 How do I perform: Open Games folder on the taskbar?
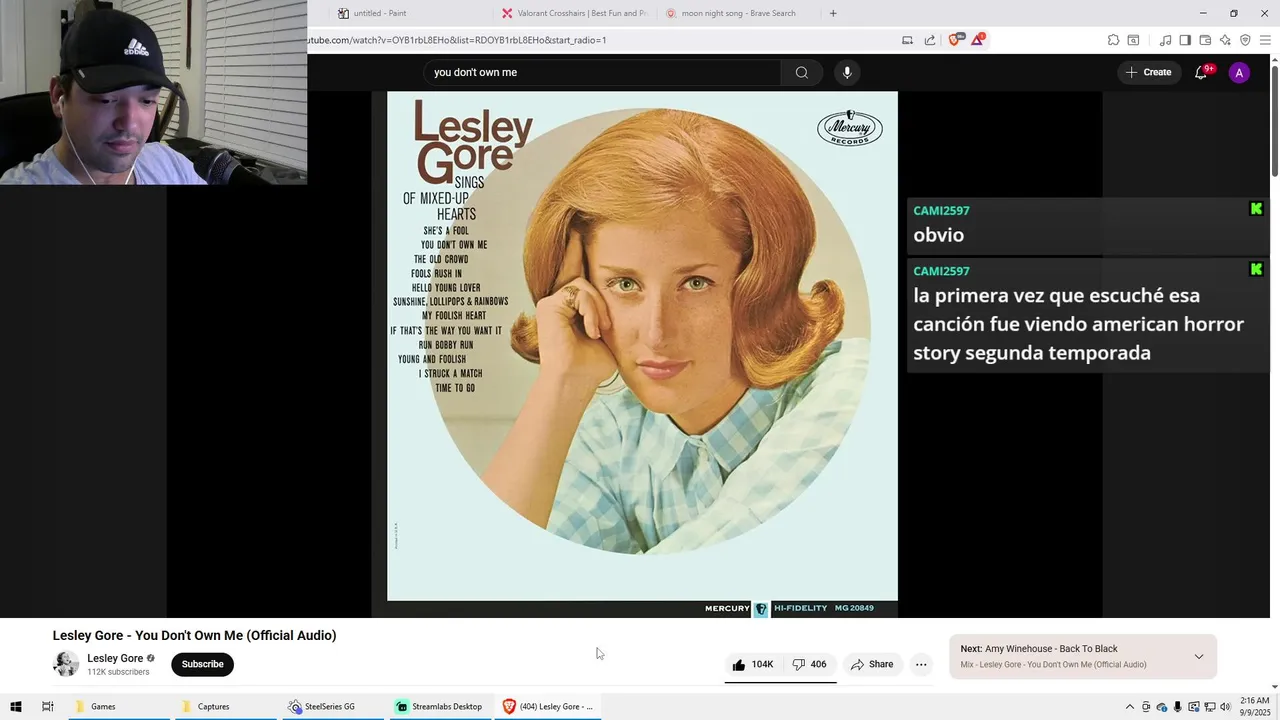tap(118, 706)
